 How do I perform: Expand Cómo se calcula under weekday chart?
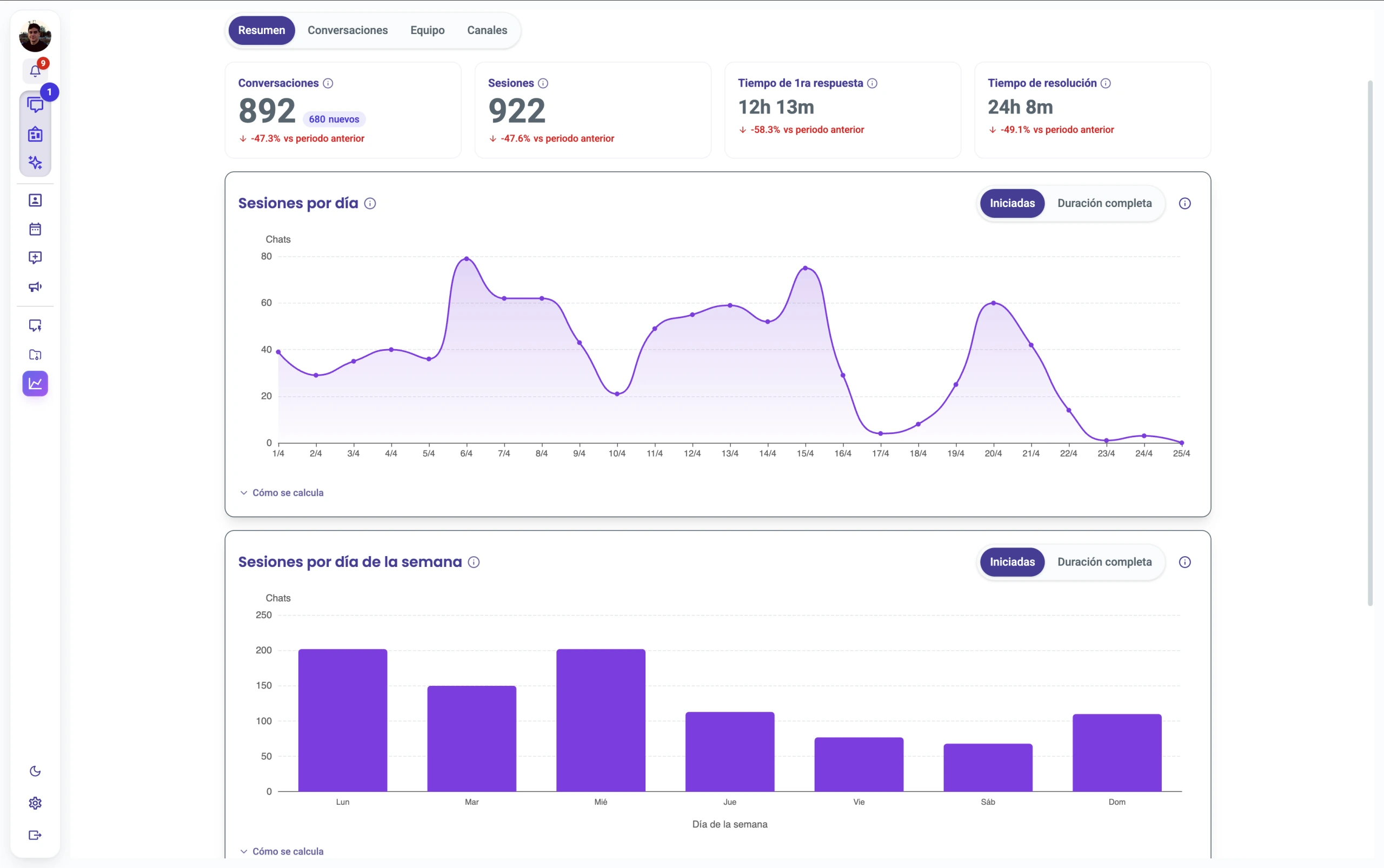[x=281, y=852]
